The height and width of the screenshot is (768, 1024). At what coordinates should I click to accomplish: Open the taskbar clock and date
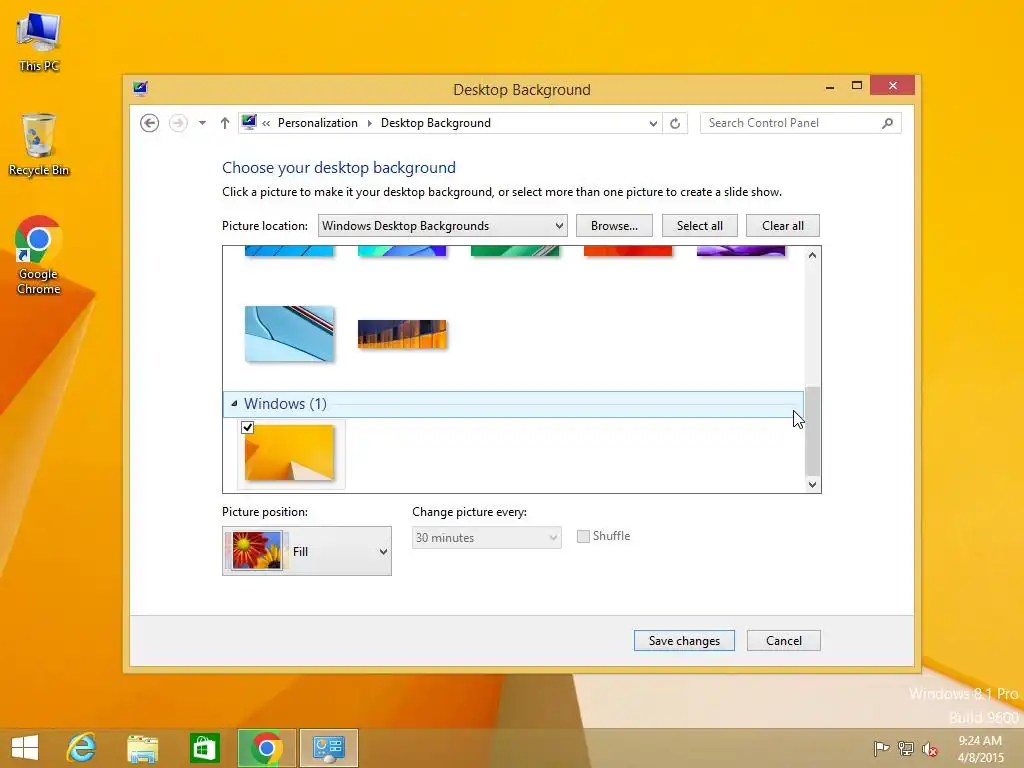pos(980,749)
